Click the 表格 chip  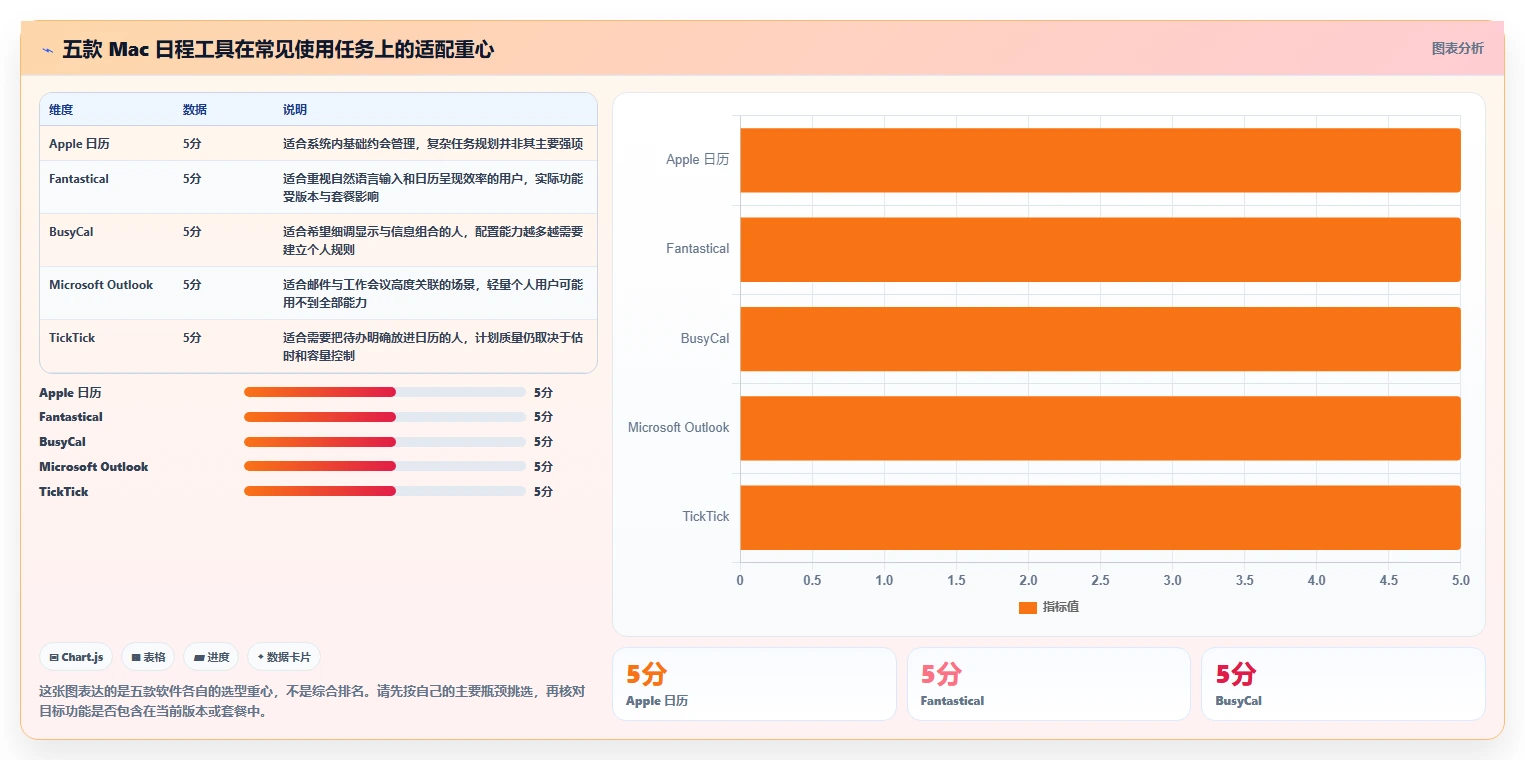pos(148,657)
